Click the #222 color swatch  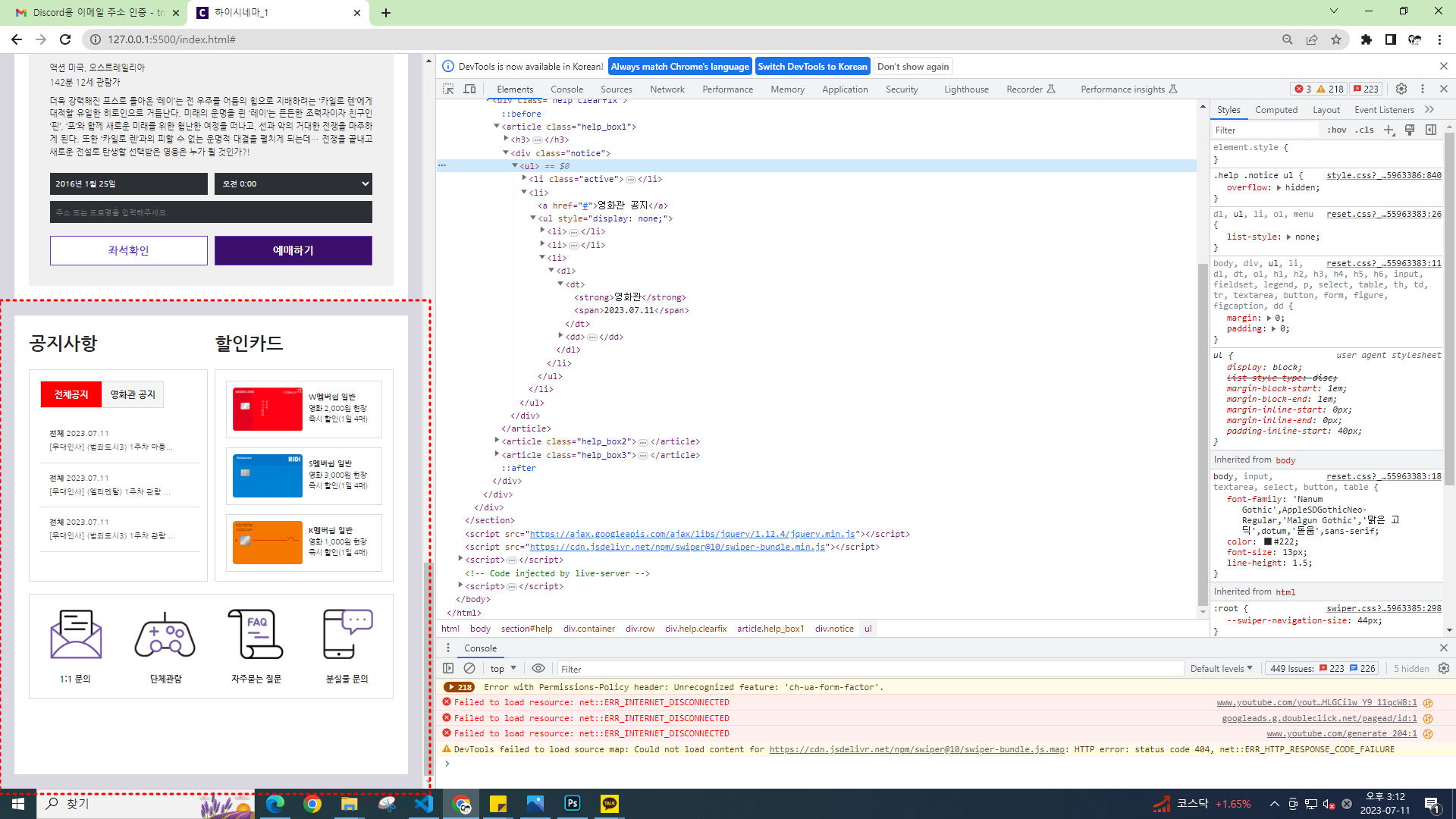click(1267, 541)
